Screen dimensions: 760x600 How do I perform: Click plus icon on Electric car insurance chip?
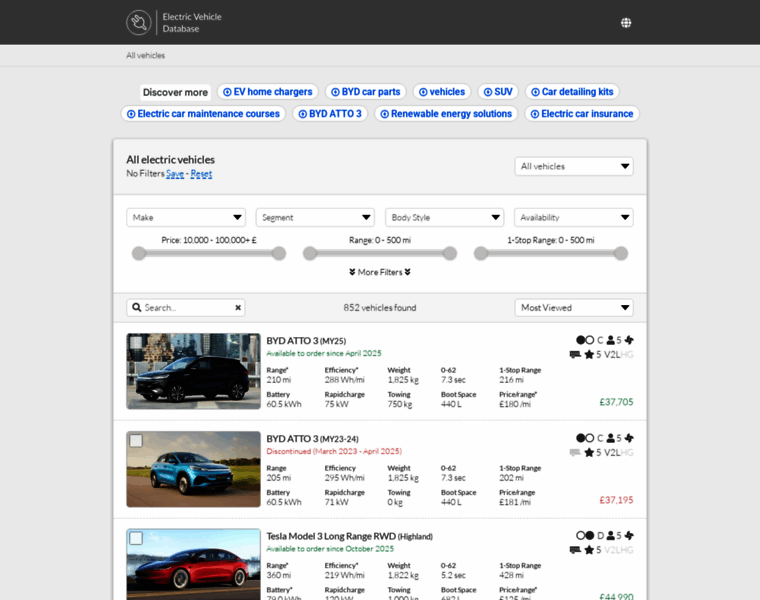point(535,114)
